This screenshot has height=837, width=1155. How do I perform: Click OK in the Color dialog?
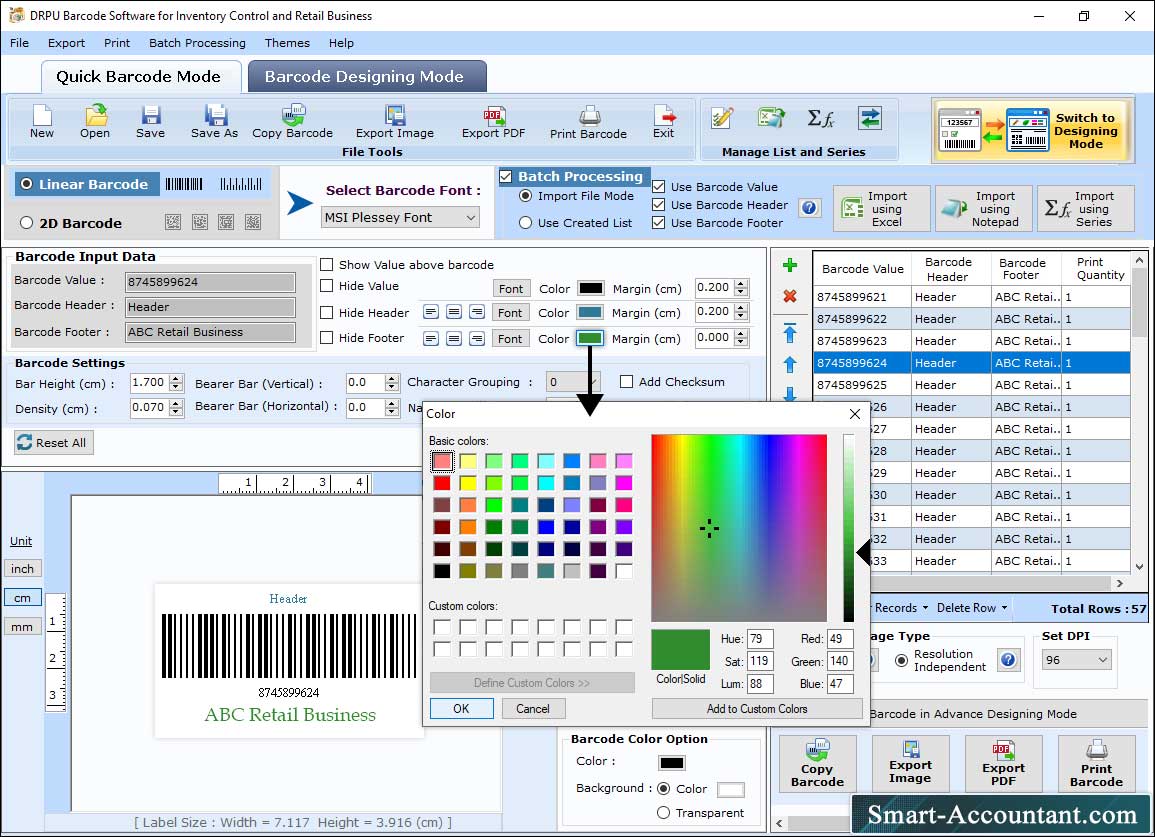pos(461,709)
